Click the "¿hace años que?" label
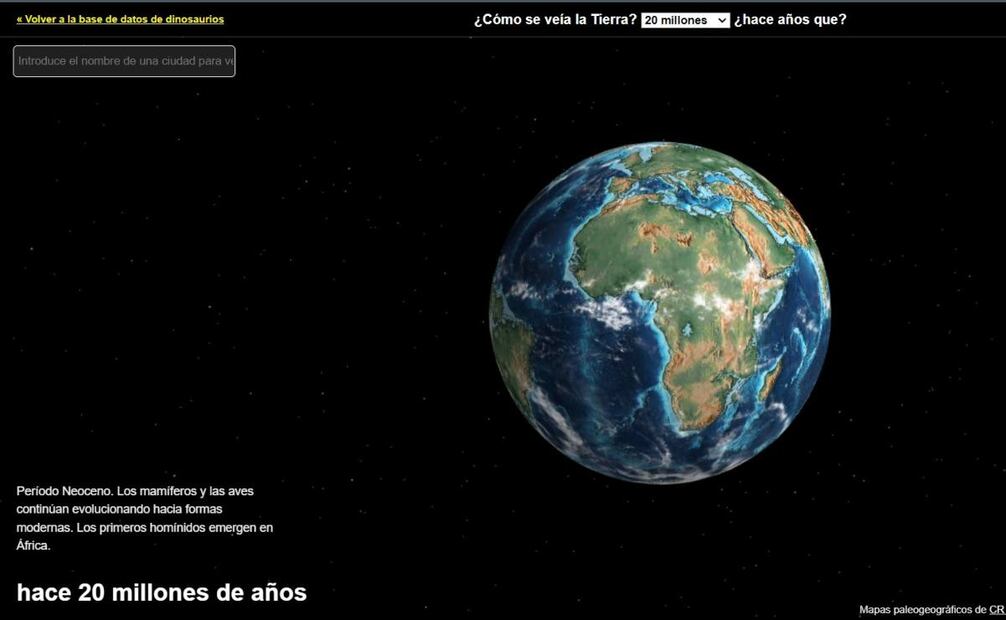The height and width of the screenshot is (620, 1006). pos(788,19)
